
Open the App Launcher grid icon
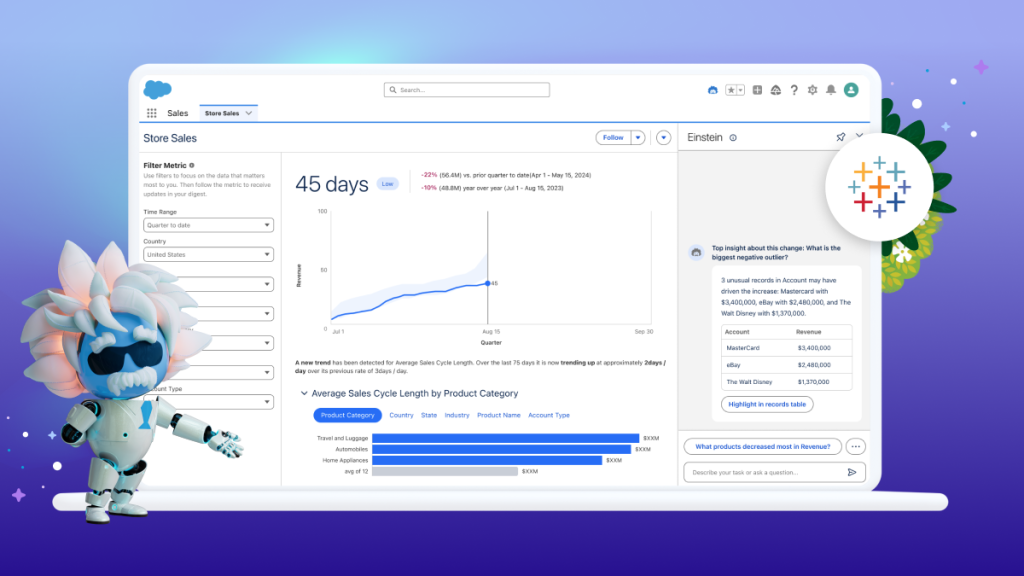(x=152, y=112)
